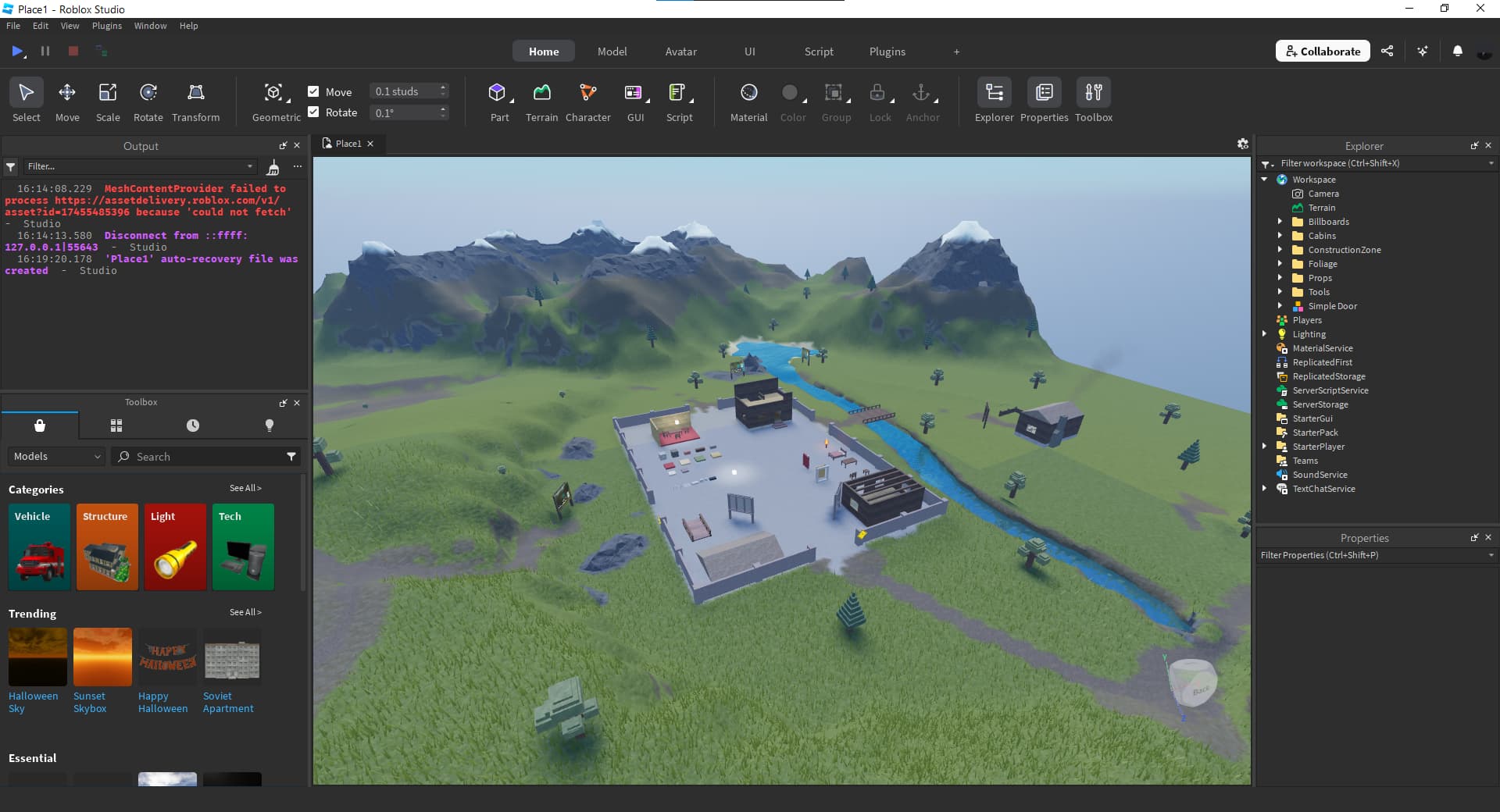This screenshot has height=812, width=1500.
Task: See All toolbox Categories
Action: [x=245, y=488]
